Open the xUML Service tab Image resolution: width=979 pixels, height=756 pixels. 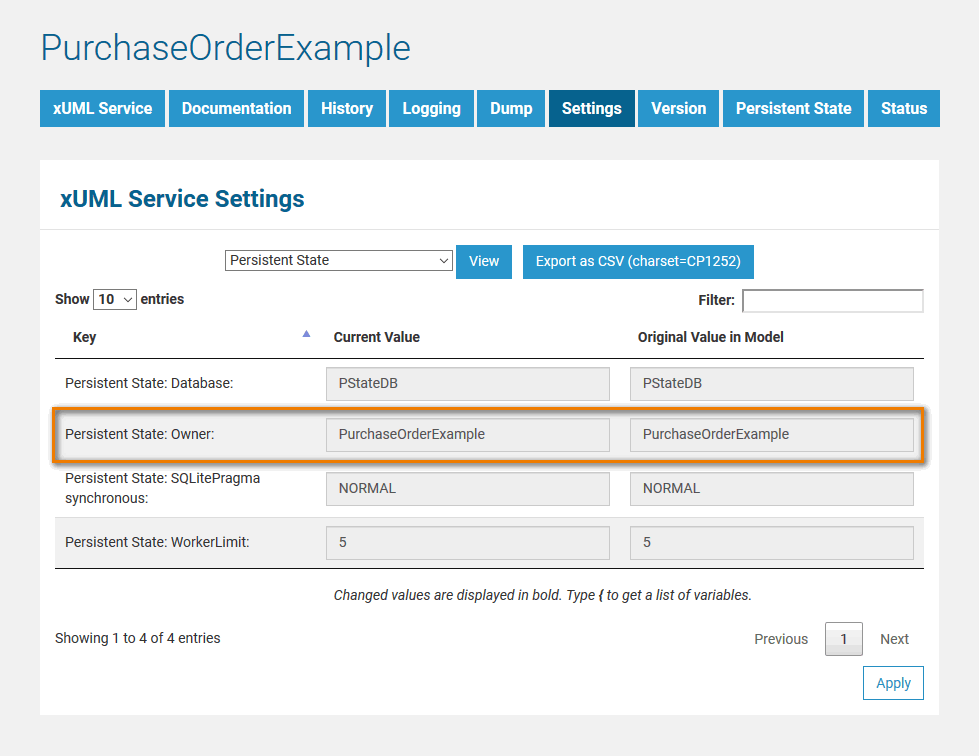(101, 108)
